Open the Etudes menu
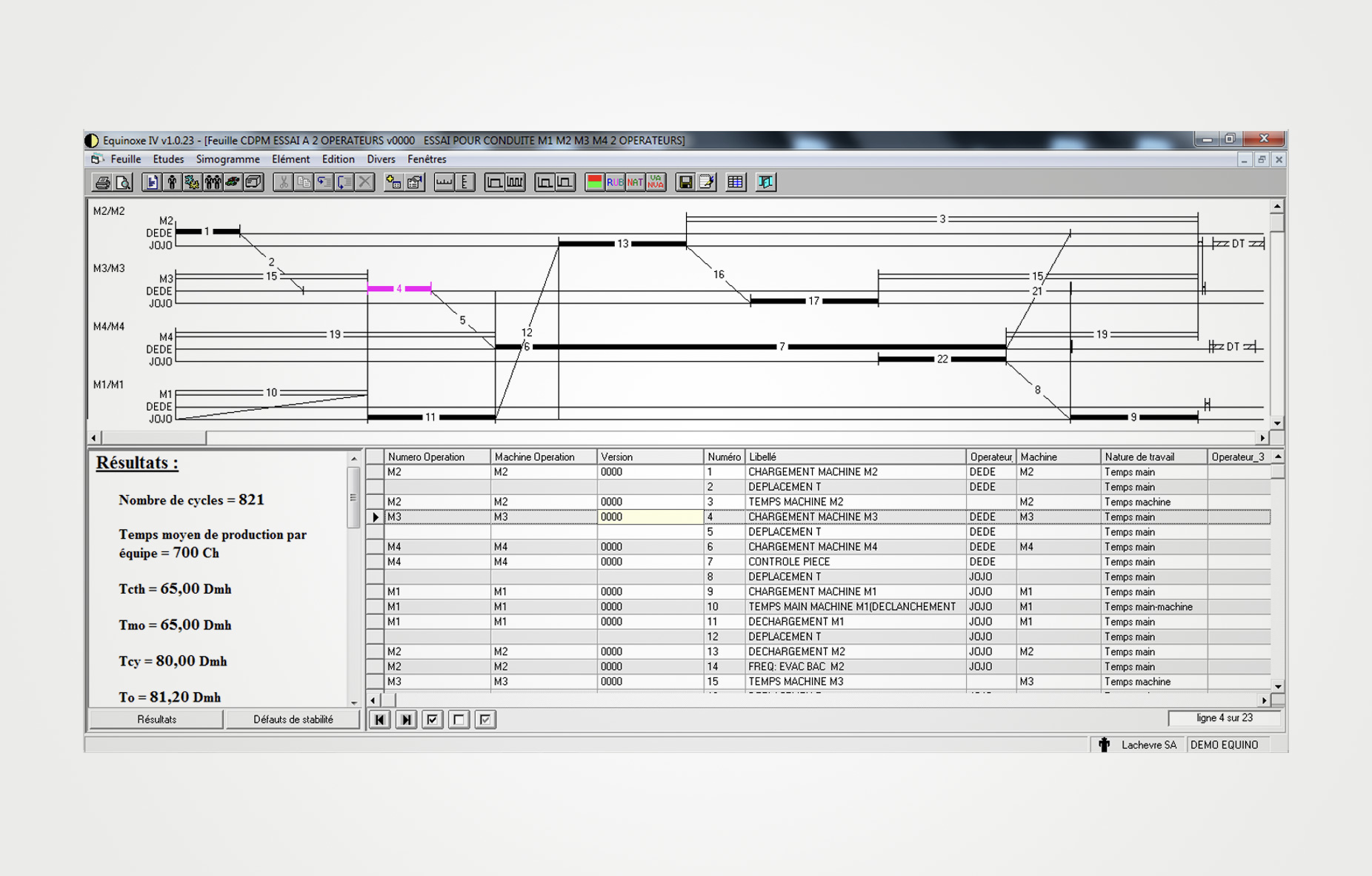This screenshot has height=876, width=1372. pos(168,159)
